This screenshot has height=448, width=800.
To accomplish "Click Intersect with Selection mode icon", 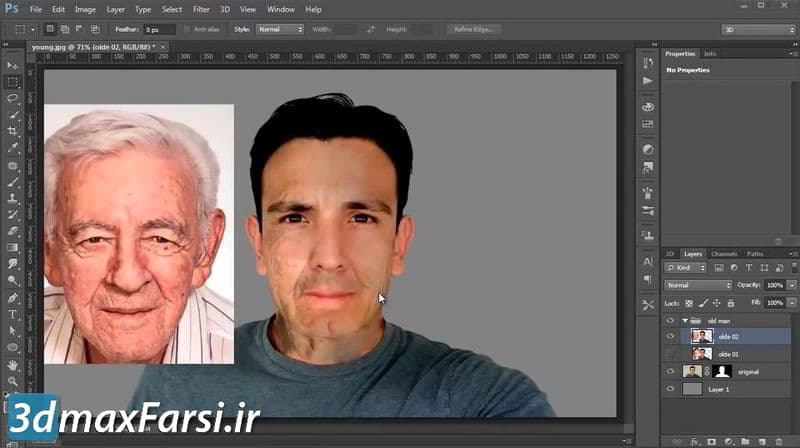I will pyautogui.click(x=95, y=29).
